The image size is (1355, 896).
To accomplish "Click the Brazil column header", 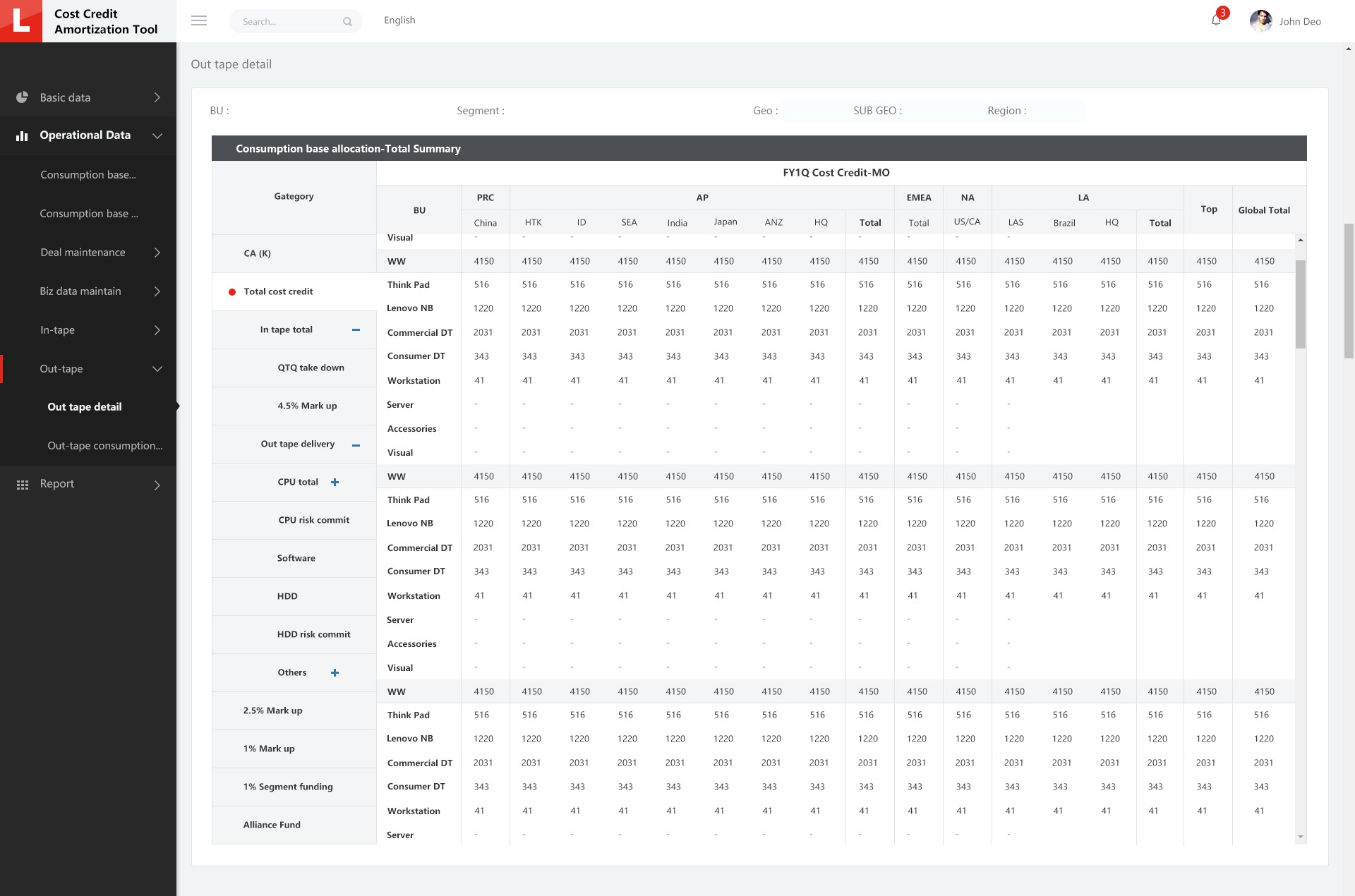I will [x=1064, y=223].
